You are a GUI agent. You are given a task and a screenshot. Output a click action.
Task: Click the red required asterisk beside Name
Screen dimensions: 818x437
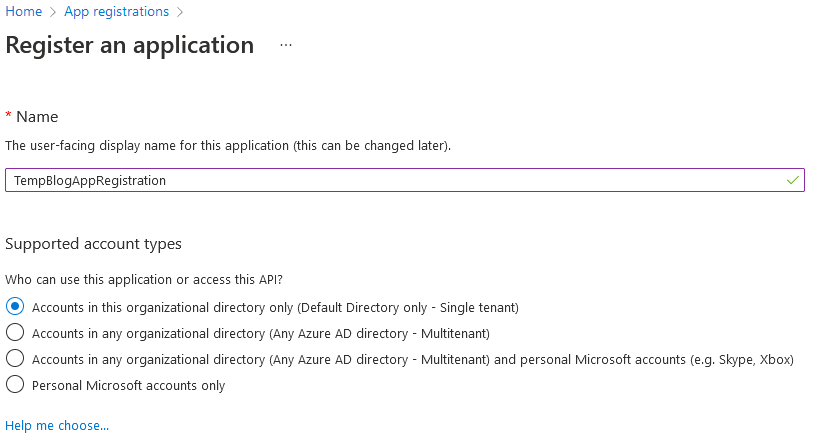[8, 115]
